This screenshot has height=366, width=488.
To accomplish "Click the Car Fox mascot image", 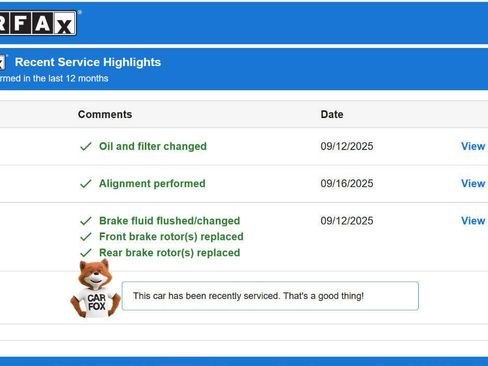I will pos(95,289).
